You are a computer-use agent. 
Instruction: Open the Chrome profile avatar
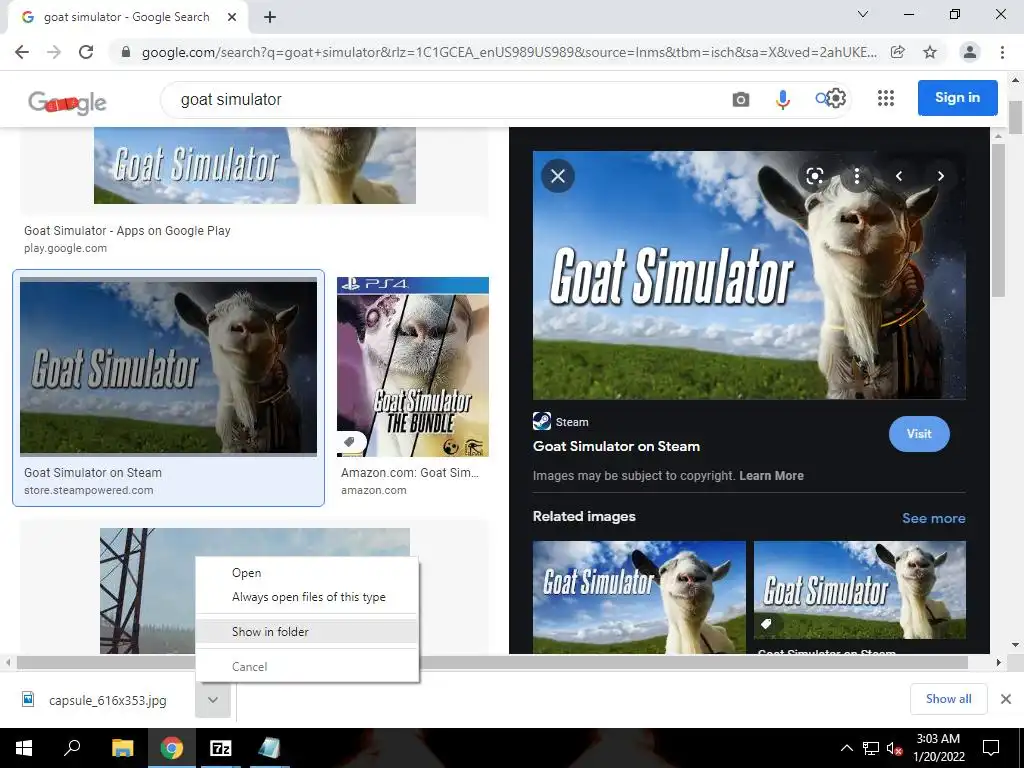(970, 52)
